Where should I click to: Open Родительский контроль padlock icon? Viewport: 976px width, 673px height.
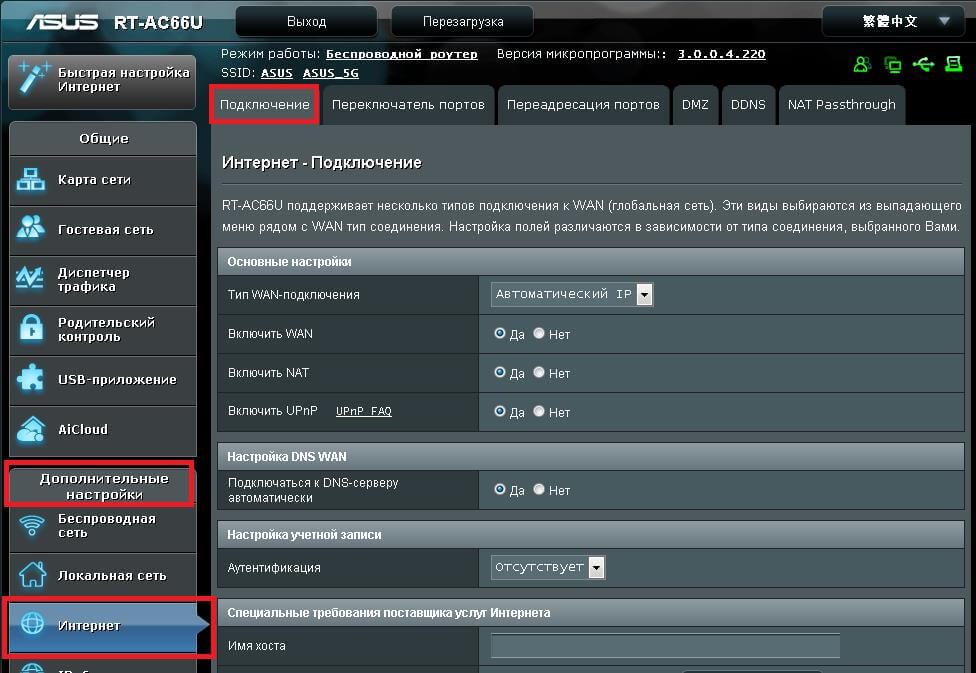tap(30, 329)
